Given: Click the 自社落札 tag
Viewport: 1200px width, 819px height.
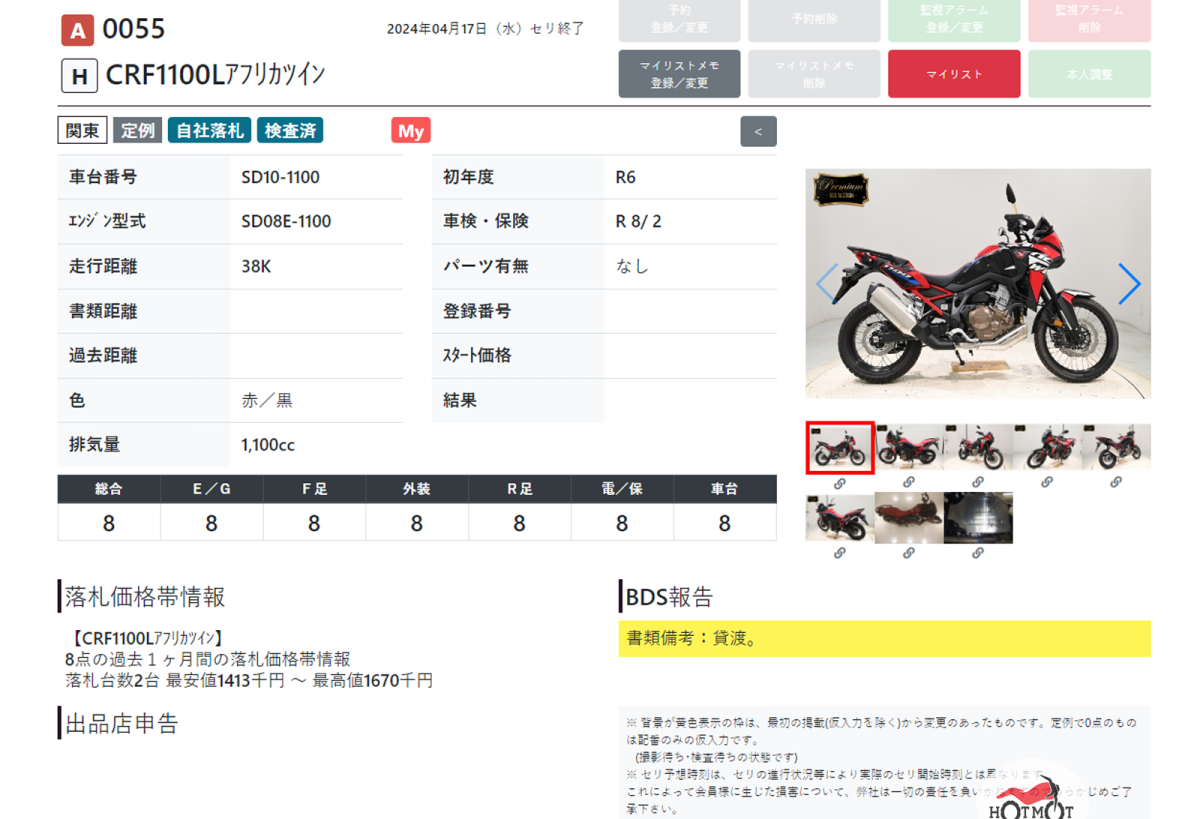Looking at the screenshot, I should pos(209,131).
